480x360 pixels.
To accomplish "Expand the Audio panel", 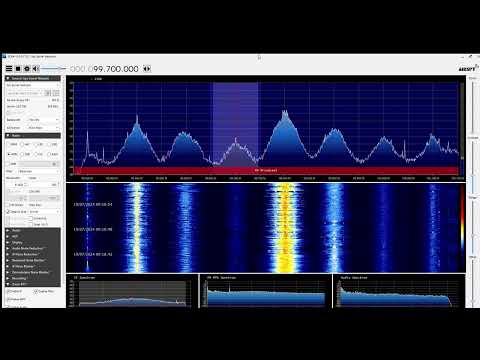I will [33, 230].
